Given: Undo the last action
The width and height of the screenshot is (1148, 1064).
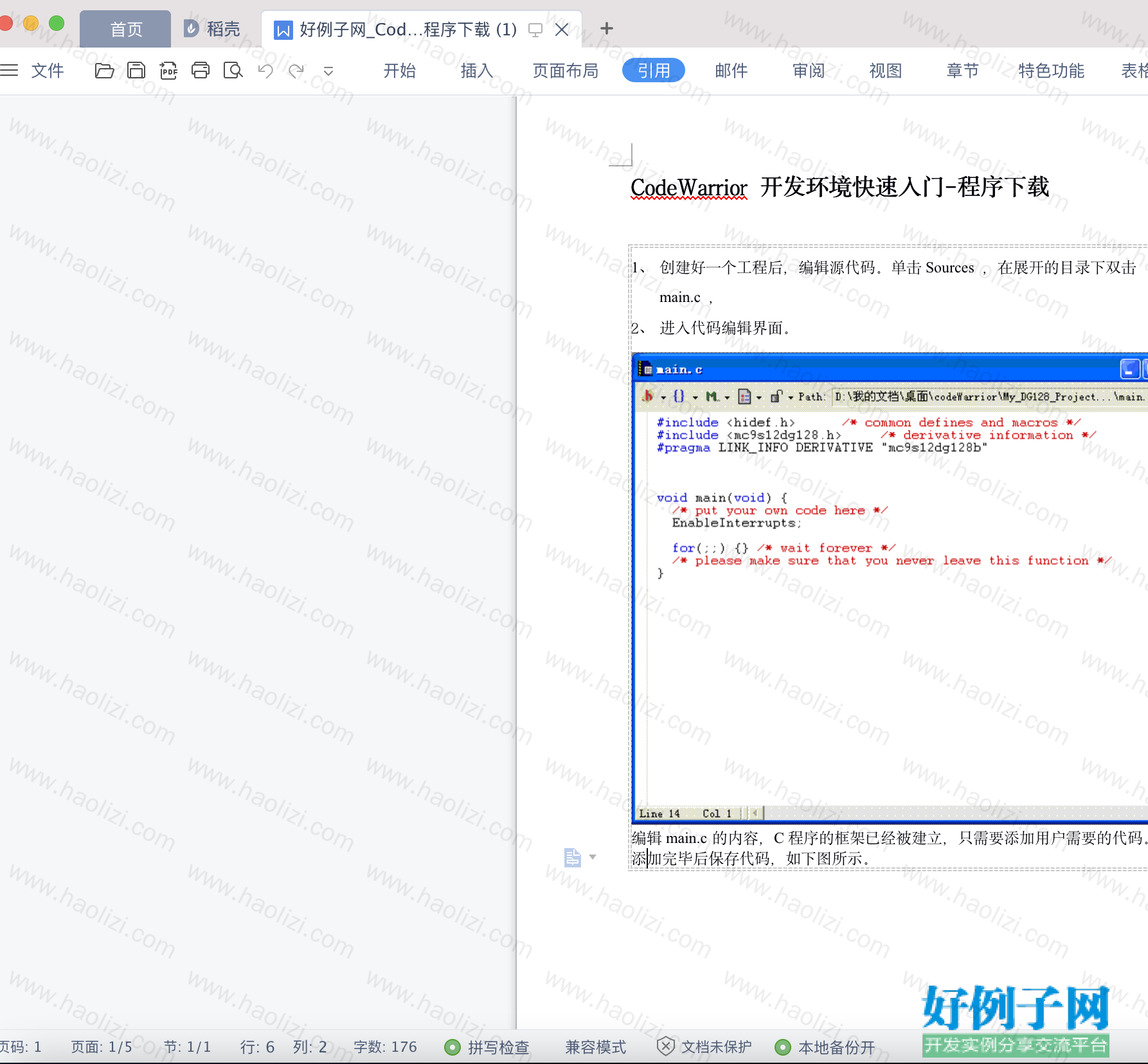Looking at the screenshot, I should [x=265, y=71].
